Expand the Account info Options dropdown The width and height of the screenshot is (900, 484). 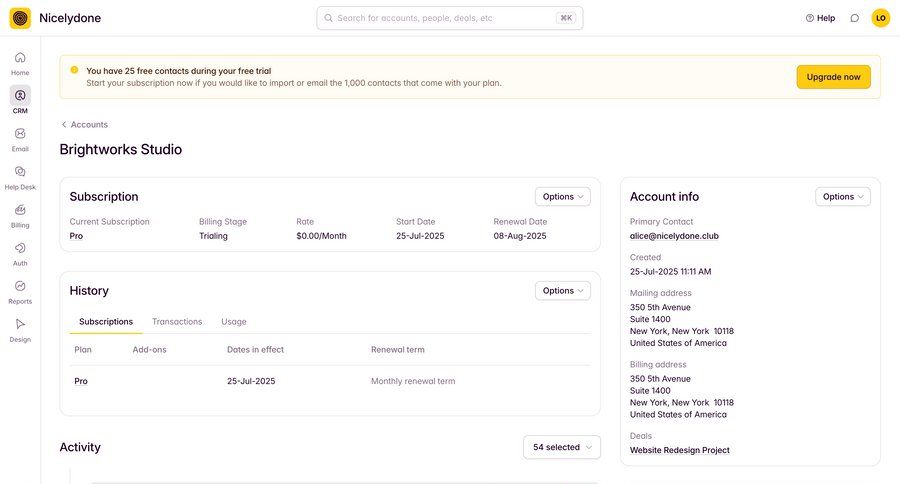[x=842, y=196]
